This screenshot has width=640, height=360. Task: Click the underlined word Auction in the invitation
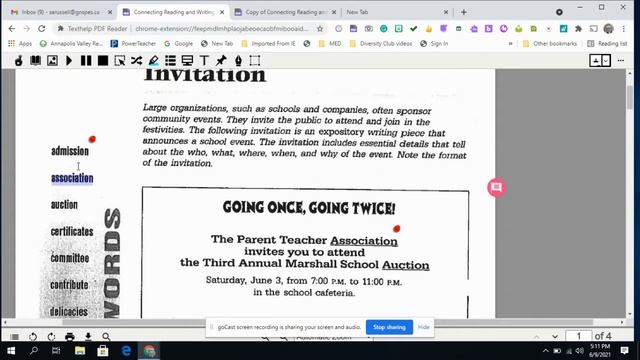(405, 265)
